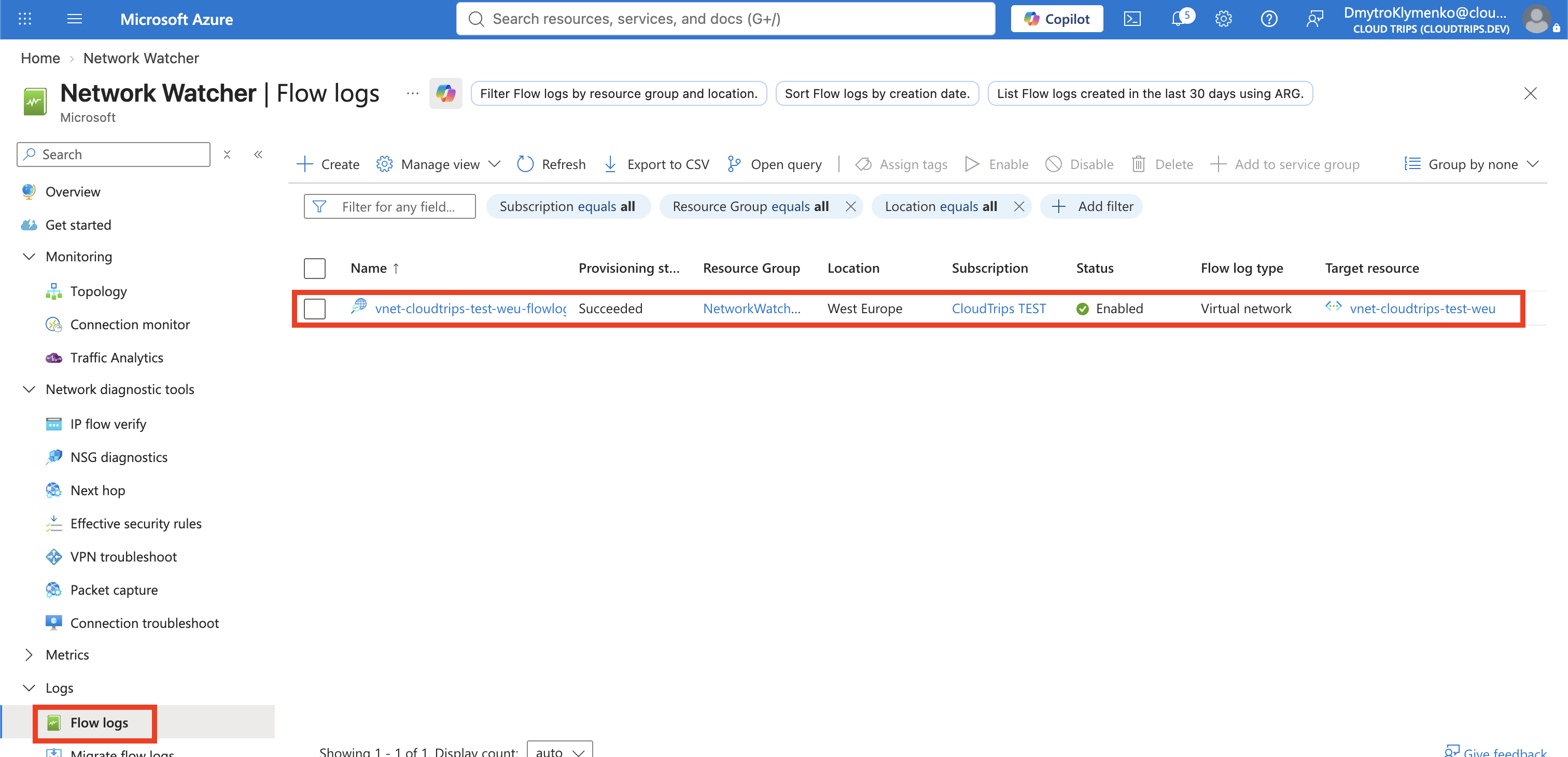
Task: Click Delete in the toolbar
Action: pyautogui.click(x=1162, y=164)
